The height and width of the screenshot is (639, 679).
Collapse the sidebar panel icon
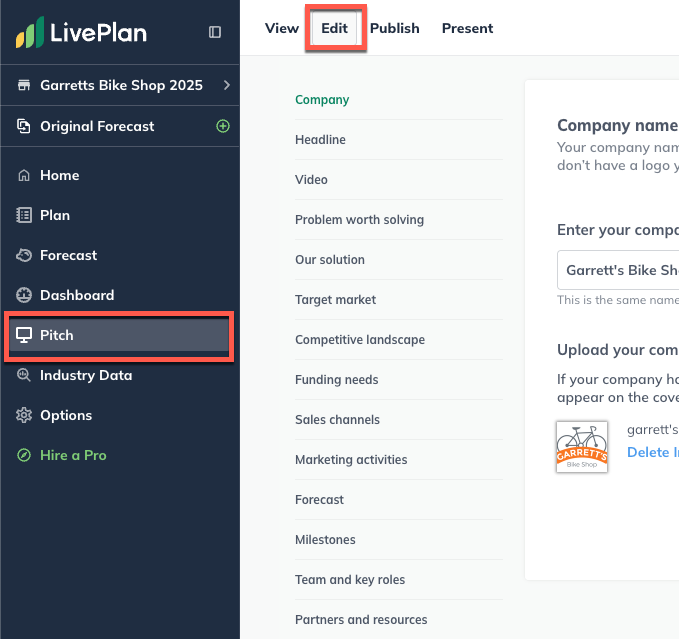pyautogui.click(x=215, y=32)
